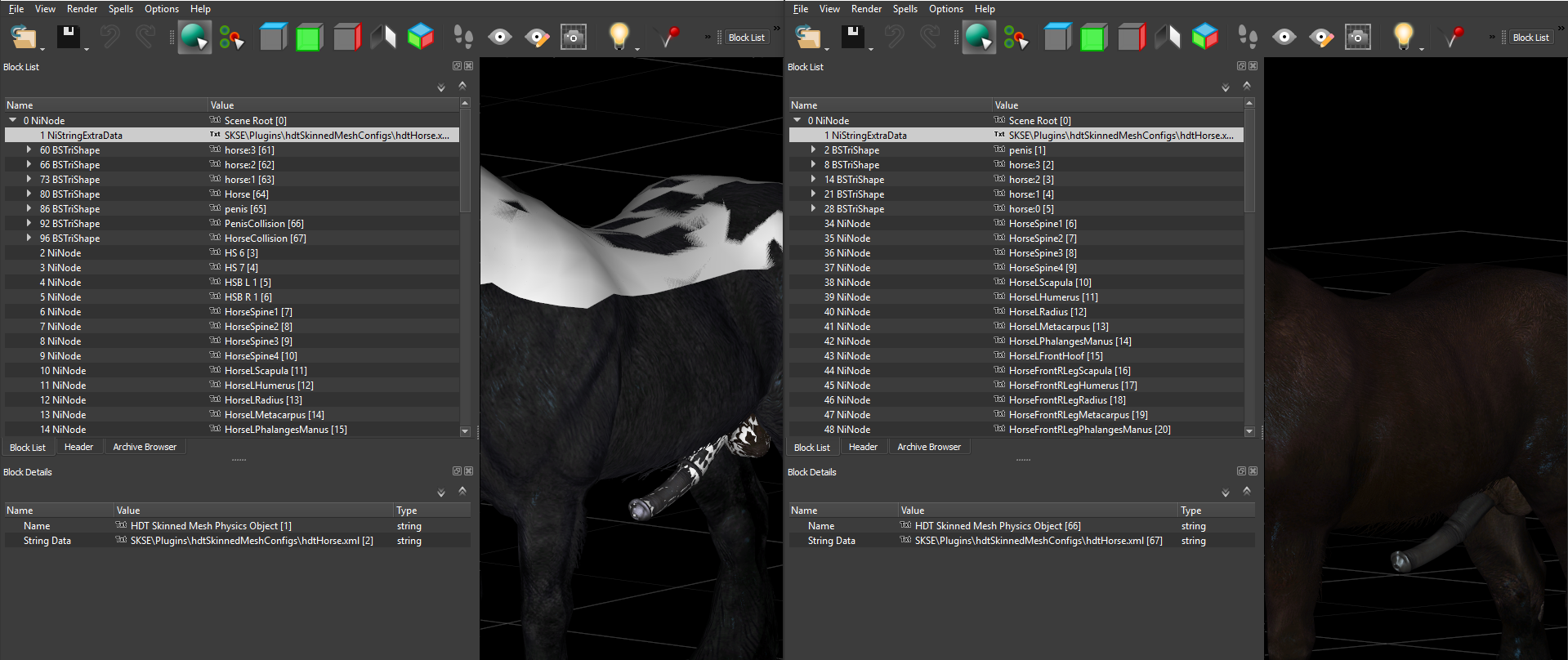Collapse all double-chevron in left Block List

462,86
